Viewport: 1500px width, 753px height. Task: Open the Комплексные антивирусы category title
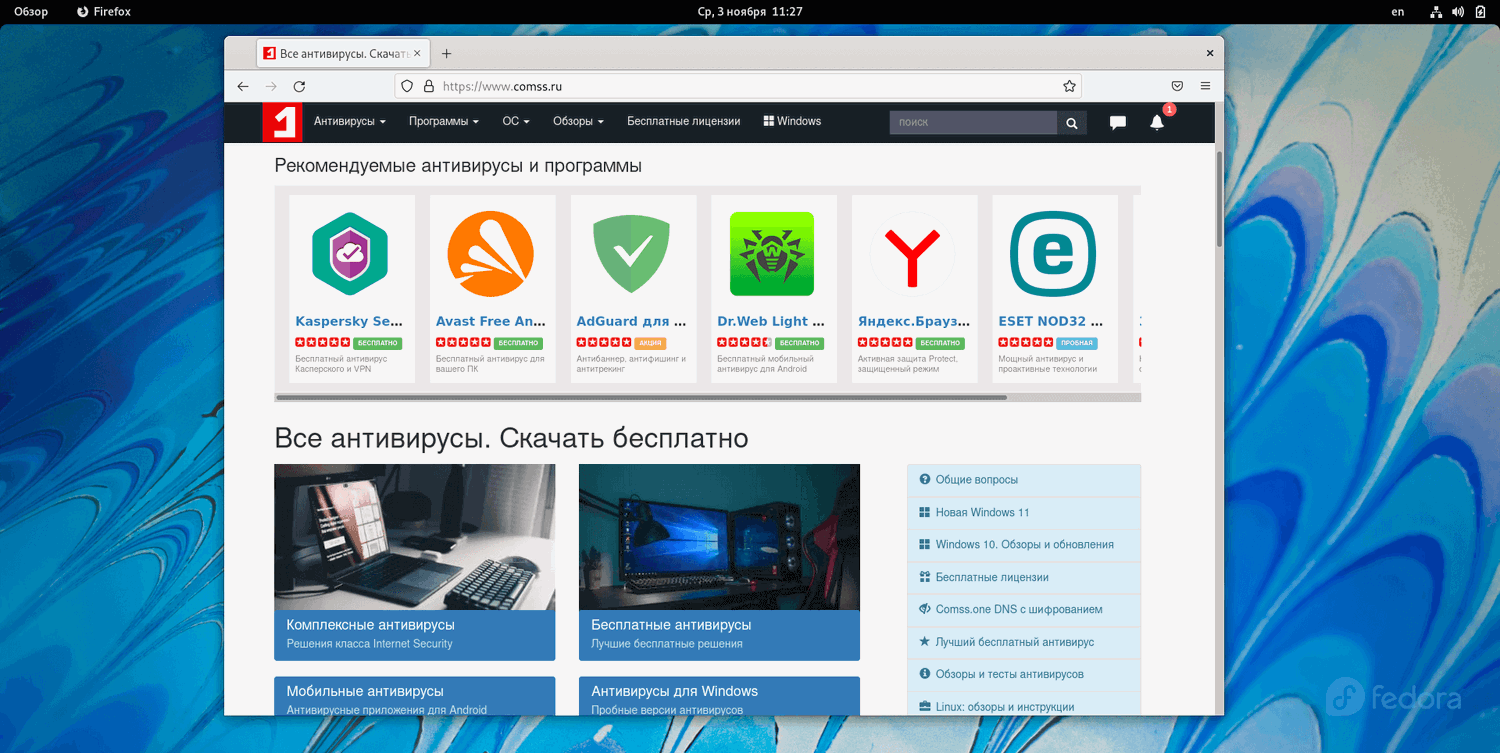click(x=370, y=625)
